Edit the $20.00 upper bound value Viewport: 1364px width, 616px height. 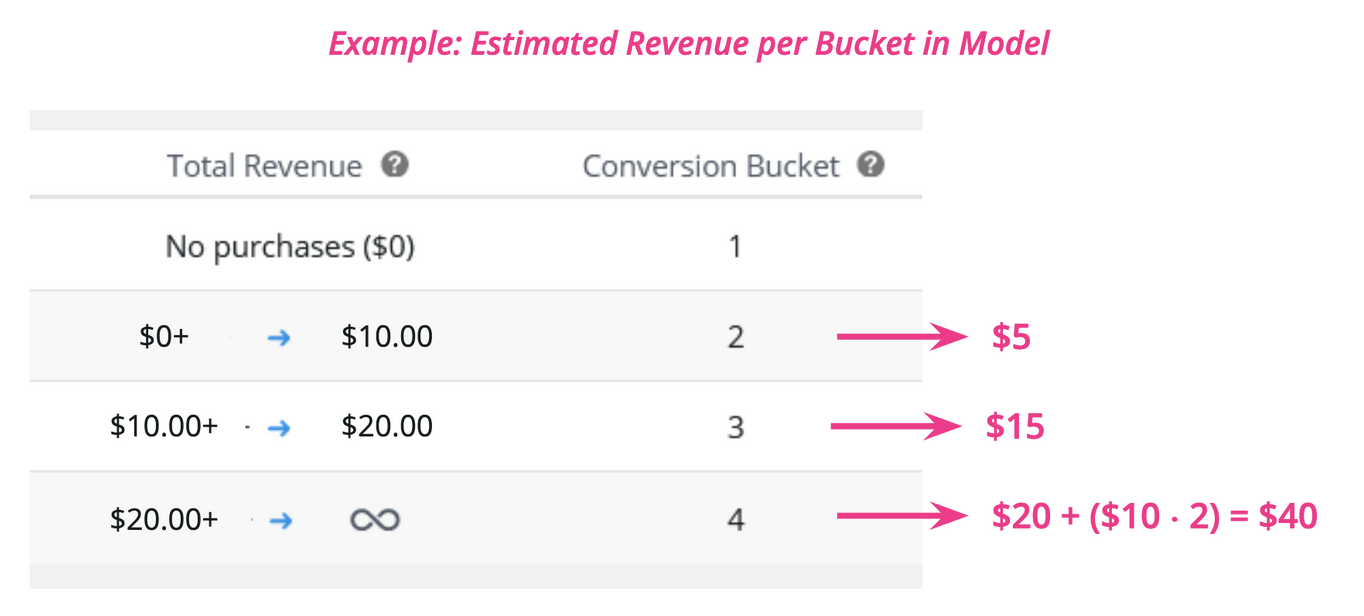click(x=387, y=427)
